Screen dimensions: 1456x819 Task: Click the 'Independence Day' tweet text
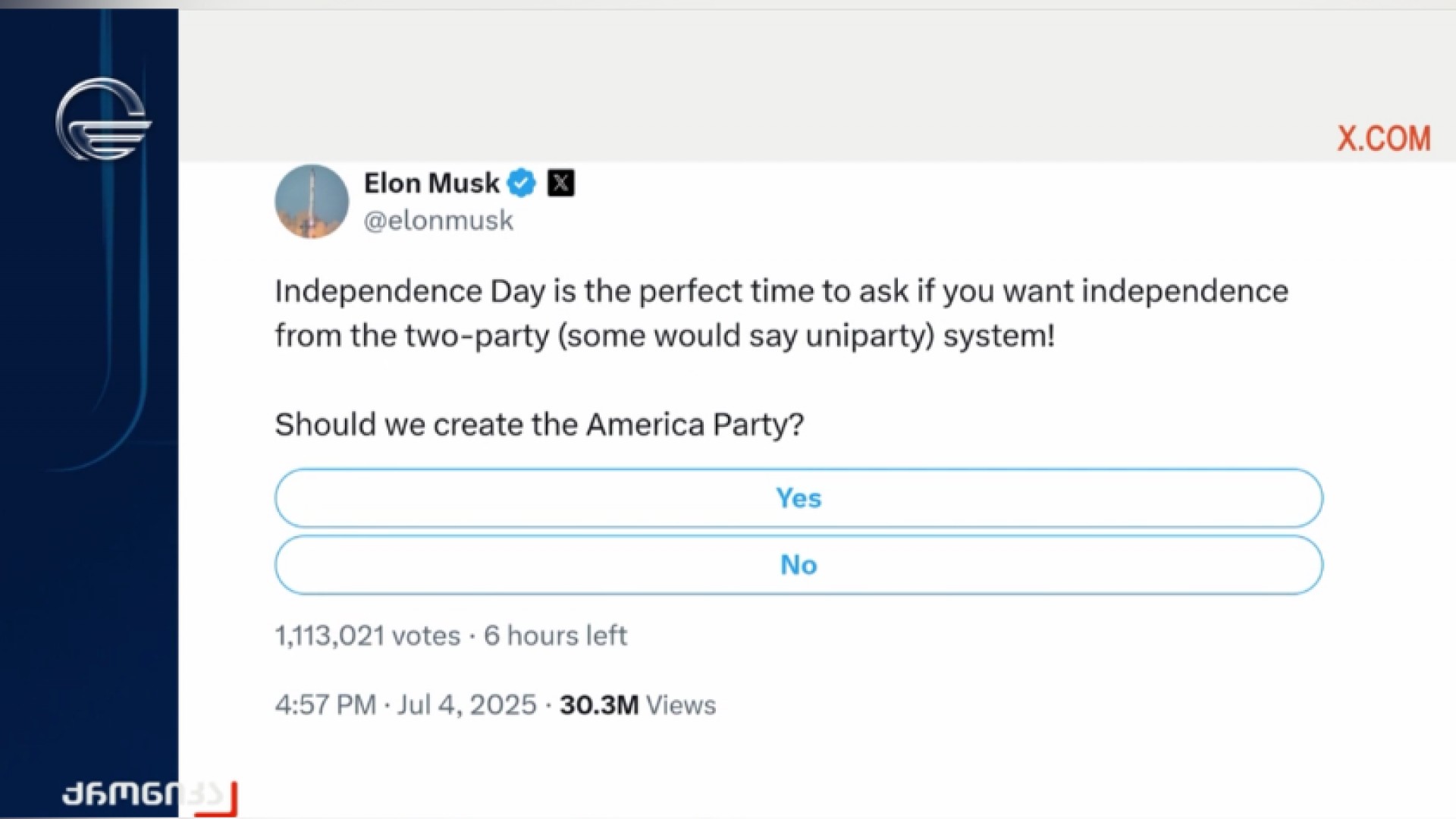(409, 292)
